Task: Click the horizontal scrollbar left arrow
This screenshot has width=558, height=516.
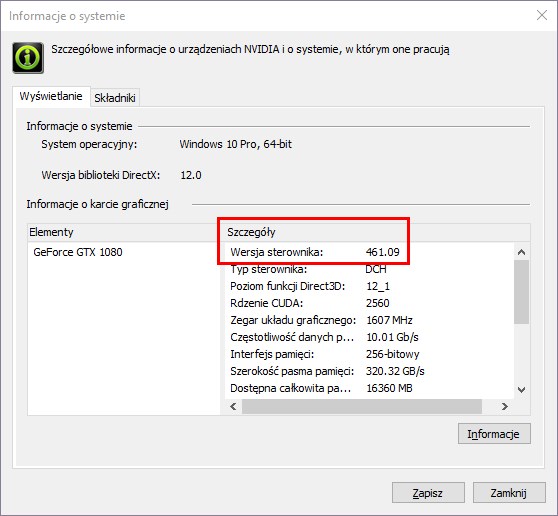Action: (x=233, y=406)
